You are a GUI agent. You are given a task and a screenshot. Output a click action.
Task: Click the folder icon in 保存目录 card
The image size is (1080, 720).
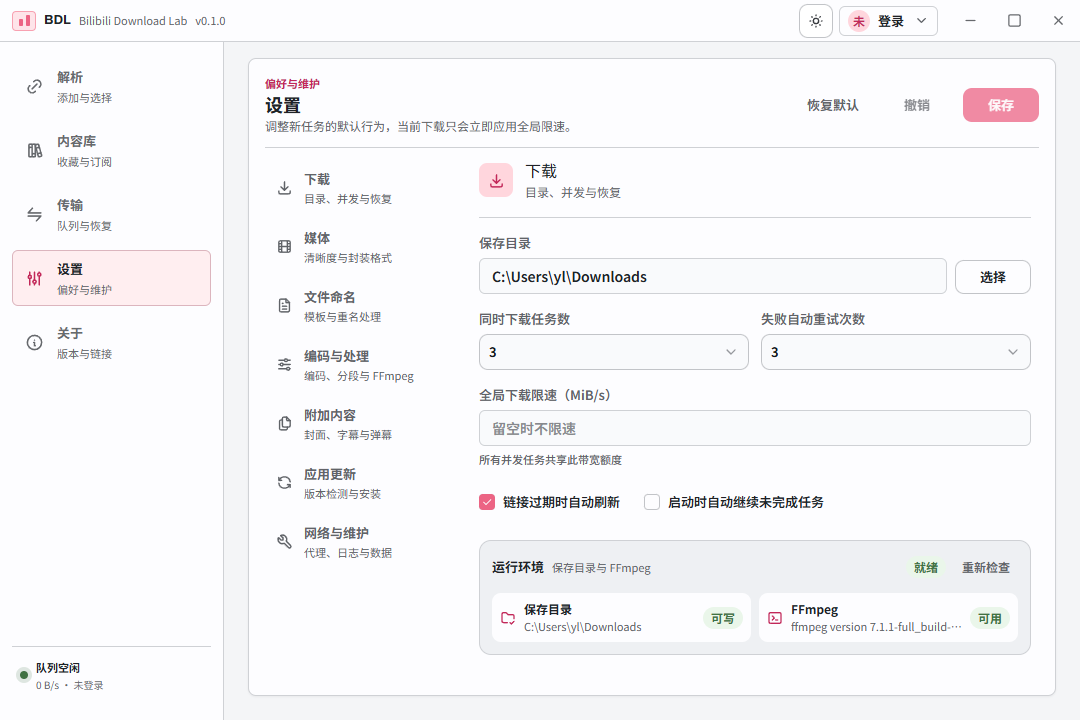tap(508, 618)
